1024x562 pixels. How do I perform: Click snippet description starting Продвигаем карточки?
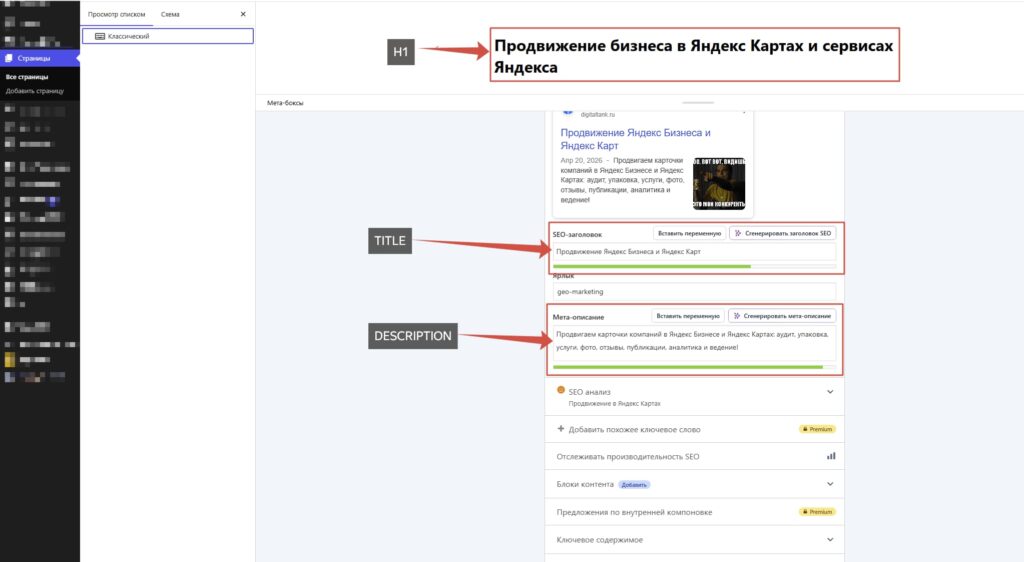(x=622, y=180)
